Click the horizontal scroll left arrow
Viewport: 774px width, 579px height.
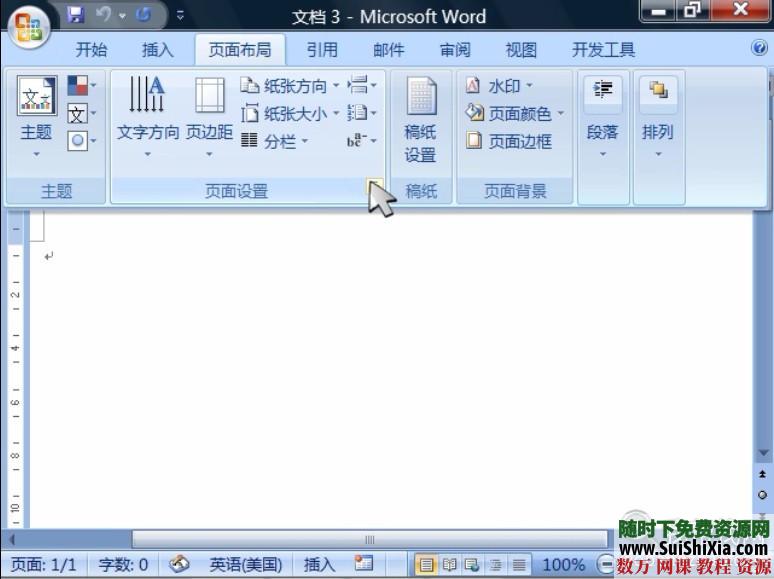(x=12, y=540)
